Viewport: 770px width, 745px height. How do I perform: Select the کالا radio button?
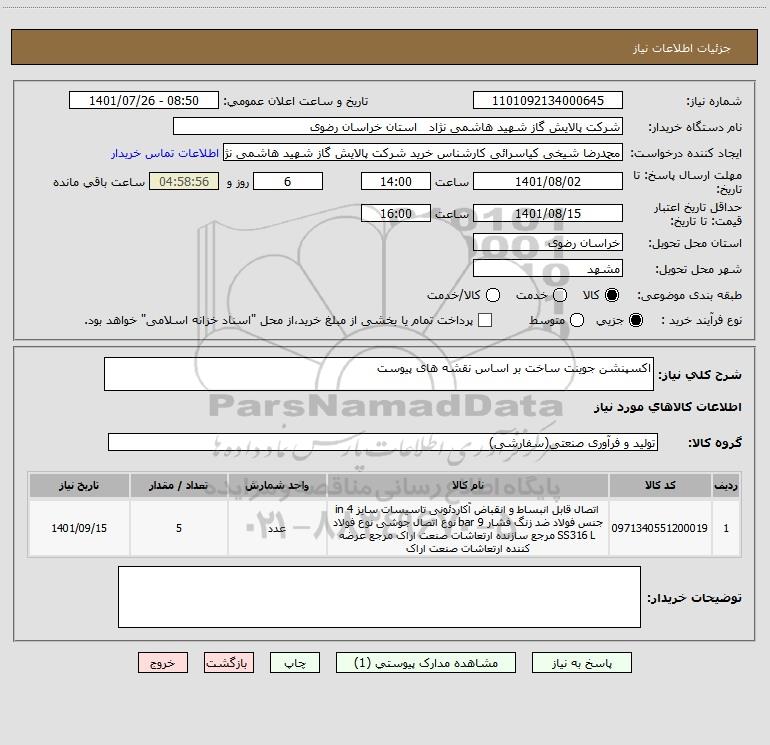click(612, 295)
